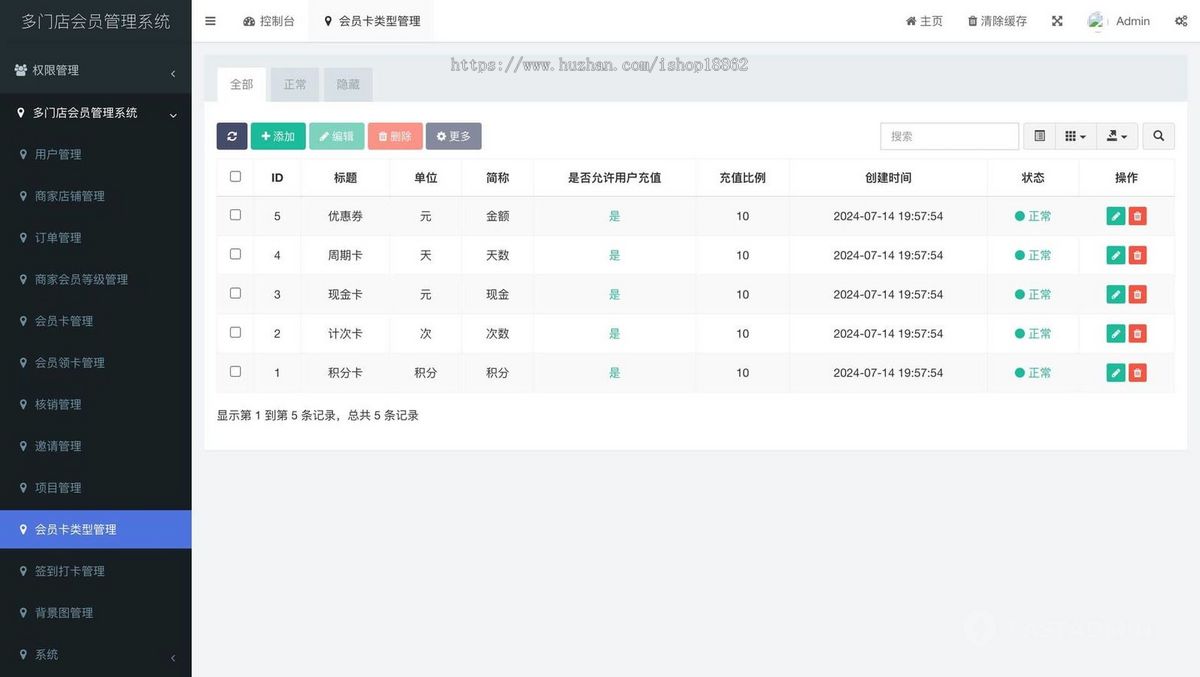Click inside the 搜索 input field
This screenshot has width=1200, height=677.
[x=948, y=136]
